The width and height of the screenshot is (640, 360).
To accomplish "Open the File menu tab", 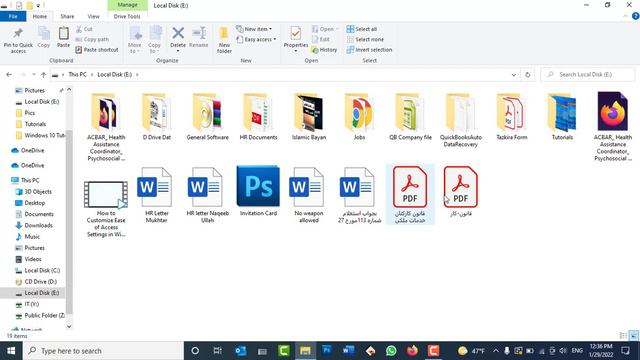I will tap(13, 16).
